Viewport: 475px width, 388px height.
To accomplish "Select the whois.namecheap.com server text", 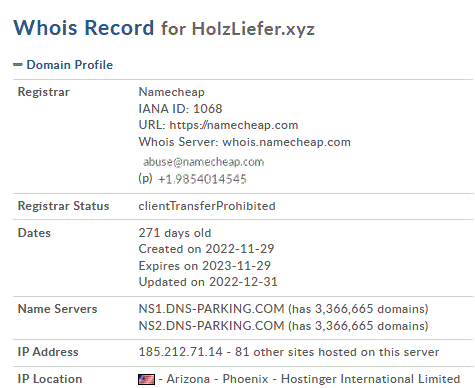I will coord(286,142).
